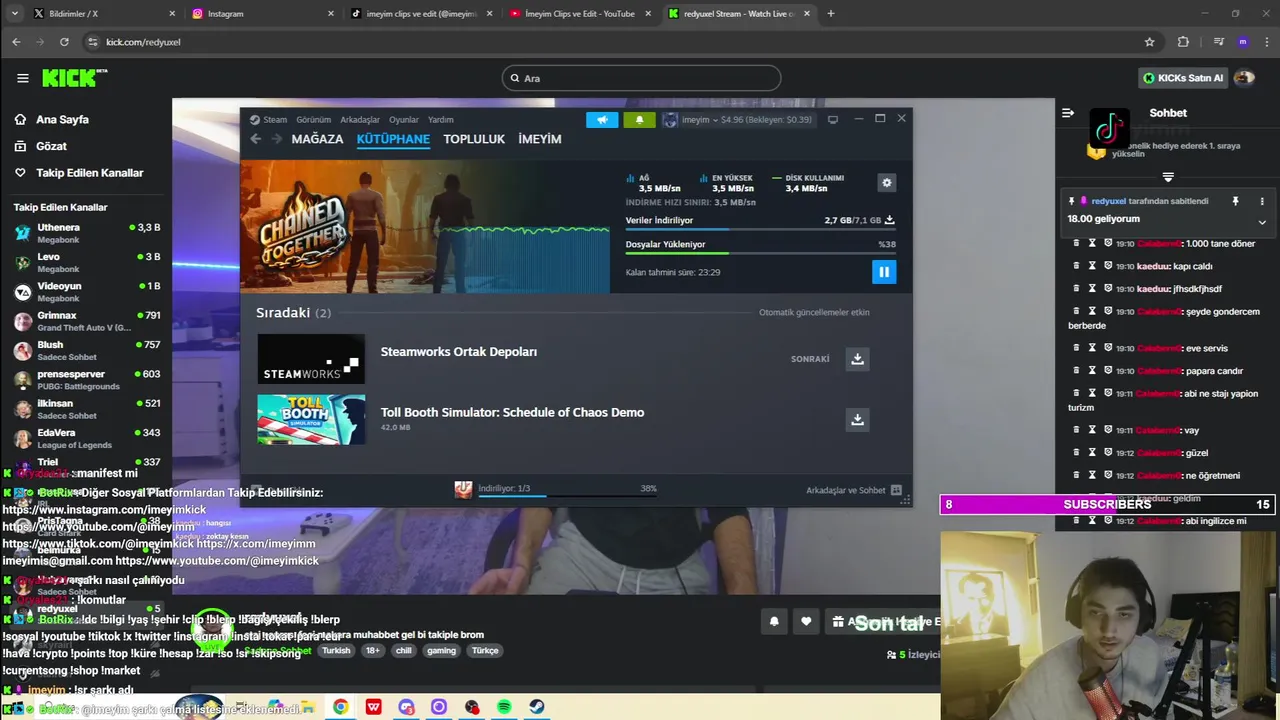Select the "Turkish" stream tag
This screenshot has height=720, width=1280.
tap(336, 650)
